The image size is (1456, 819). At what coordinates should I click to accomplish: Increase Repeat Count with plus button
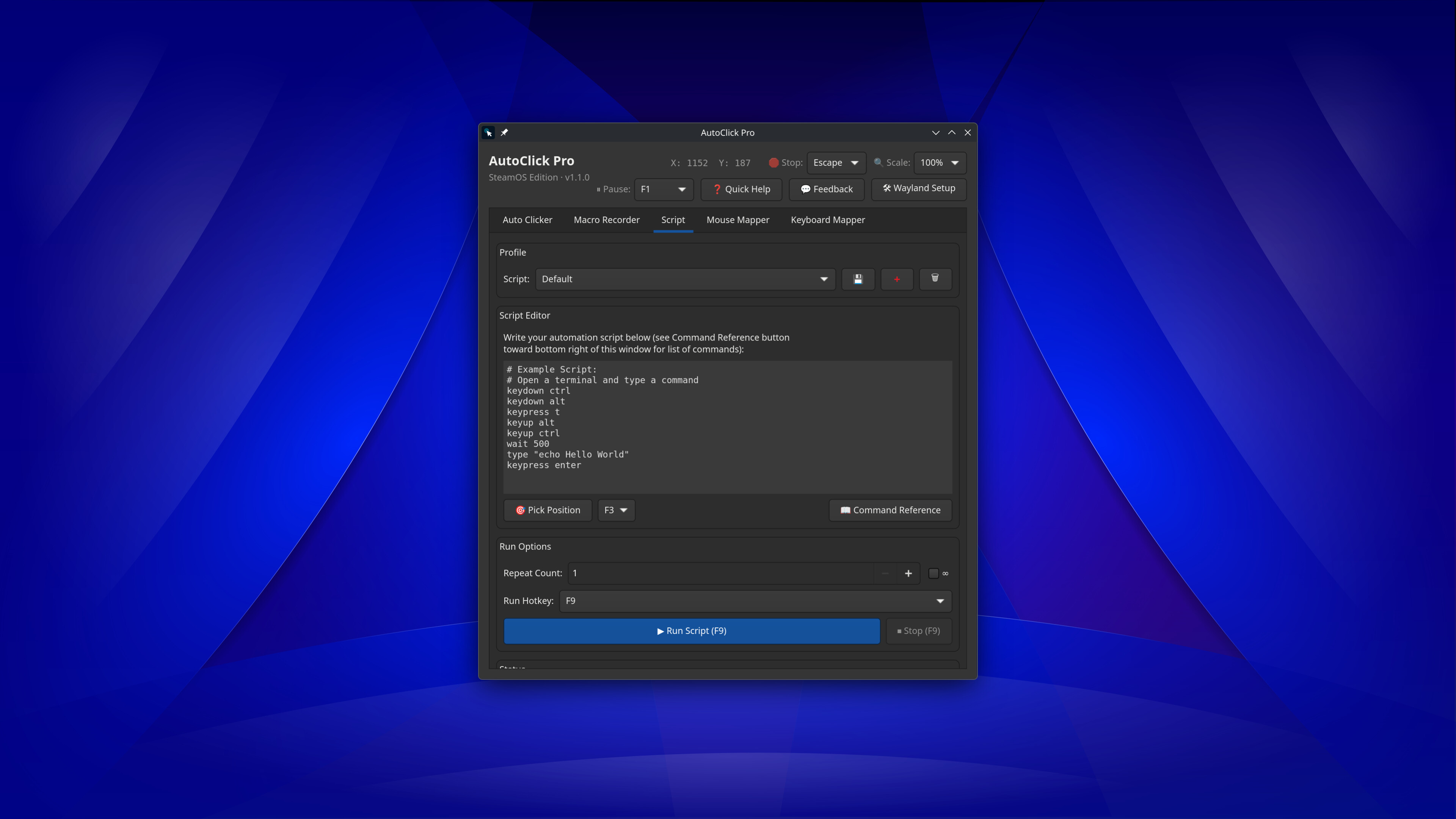908,573
